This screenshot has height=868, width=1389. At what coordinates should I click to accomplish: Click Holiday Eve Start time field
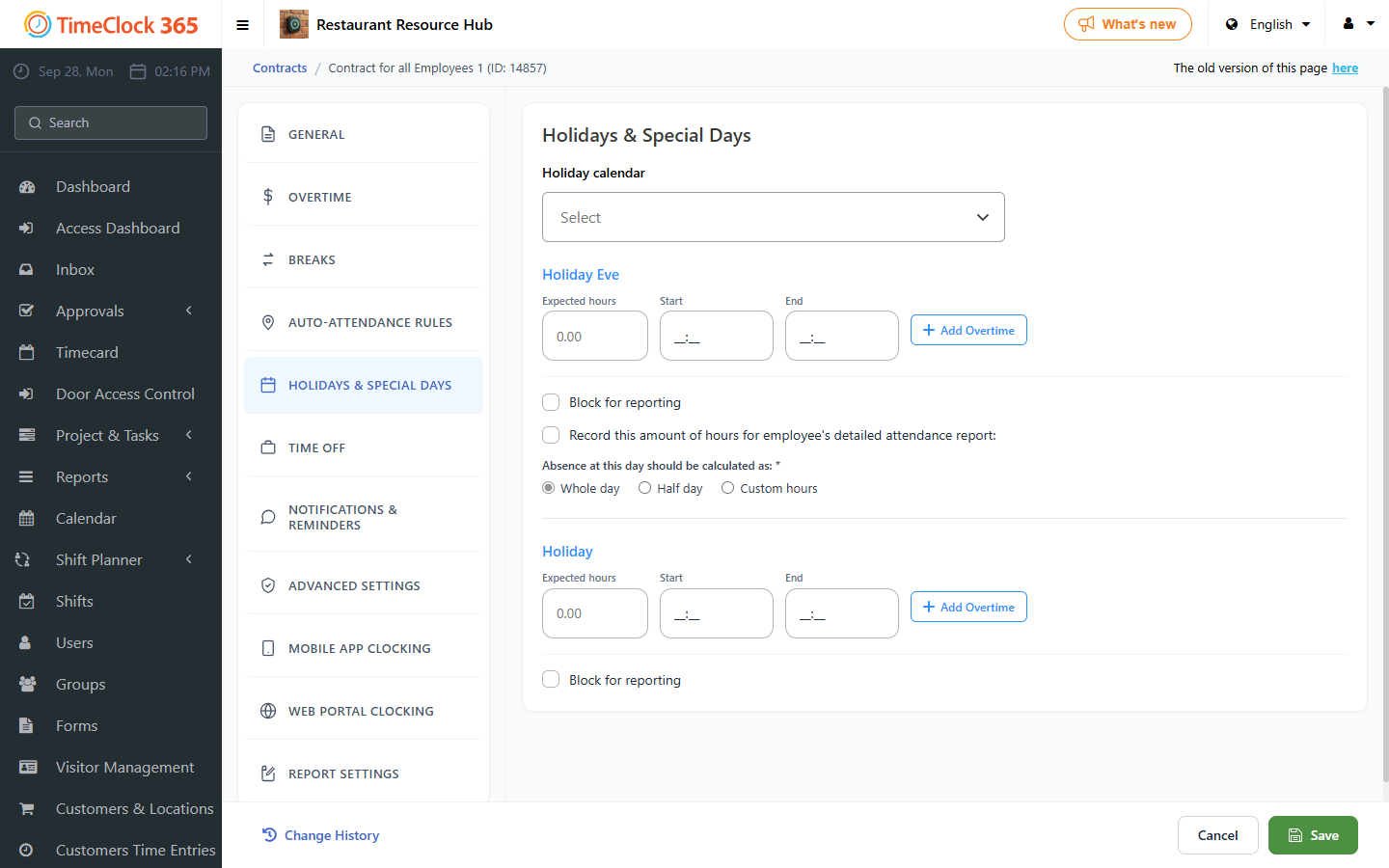(x=717, y=336)
